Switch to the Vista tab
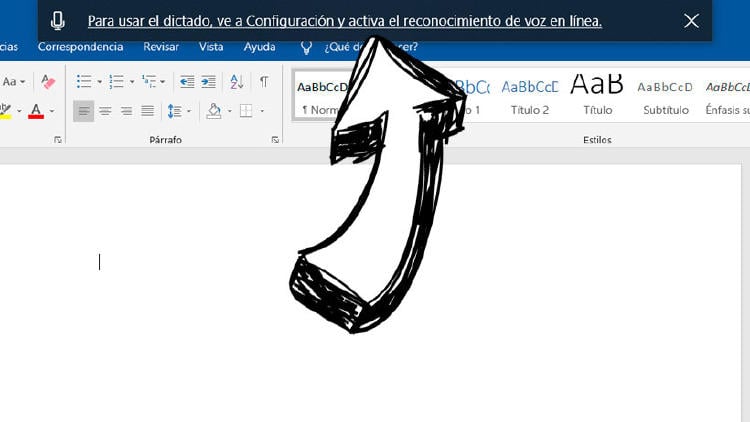This screenshot has width=750, height=422. 211,47
